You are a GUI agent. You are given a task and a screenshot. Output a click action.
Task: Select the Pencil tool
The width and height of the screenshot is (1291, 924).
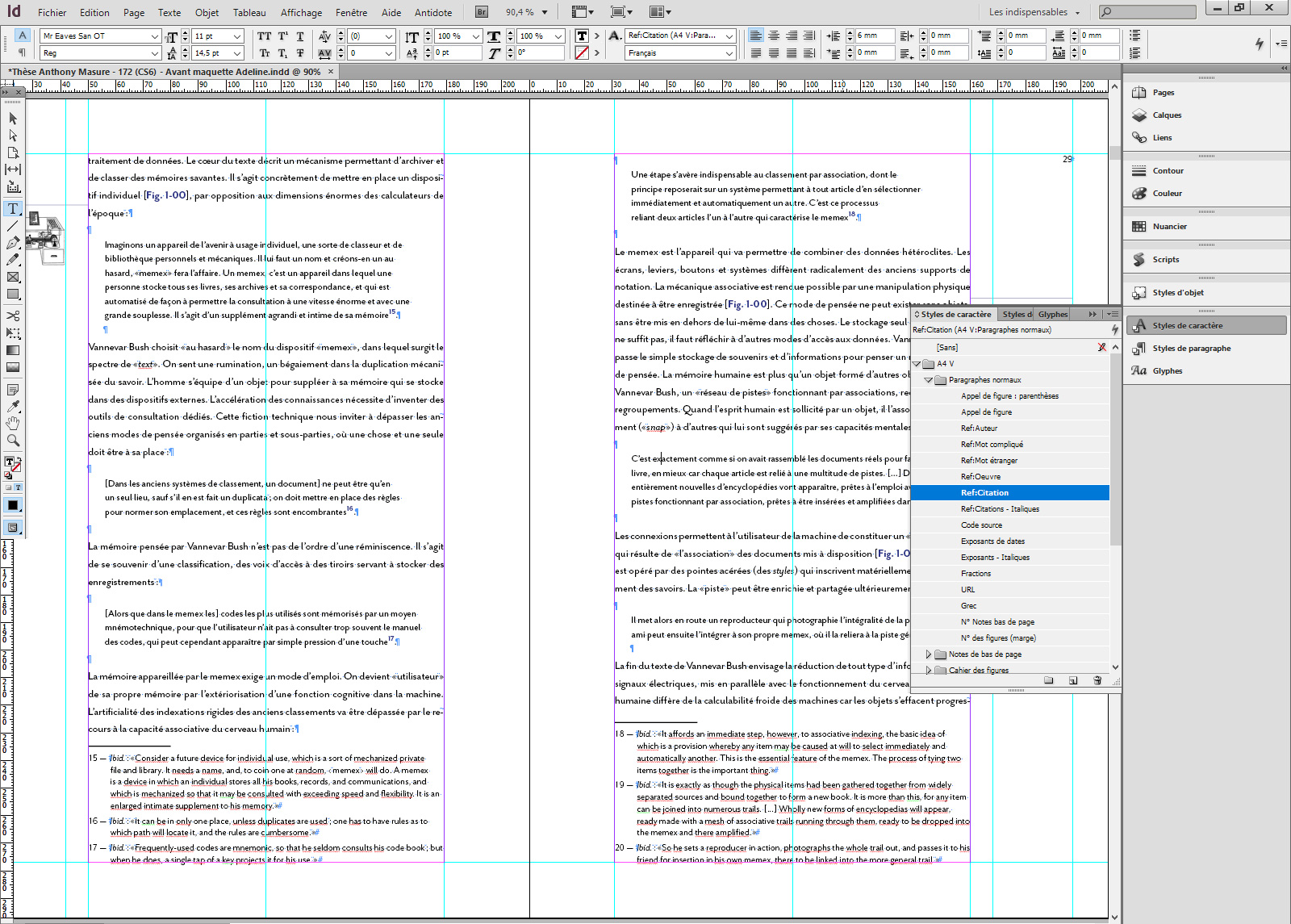(x=13, y=260)
